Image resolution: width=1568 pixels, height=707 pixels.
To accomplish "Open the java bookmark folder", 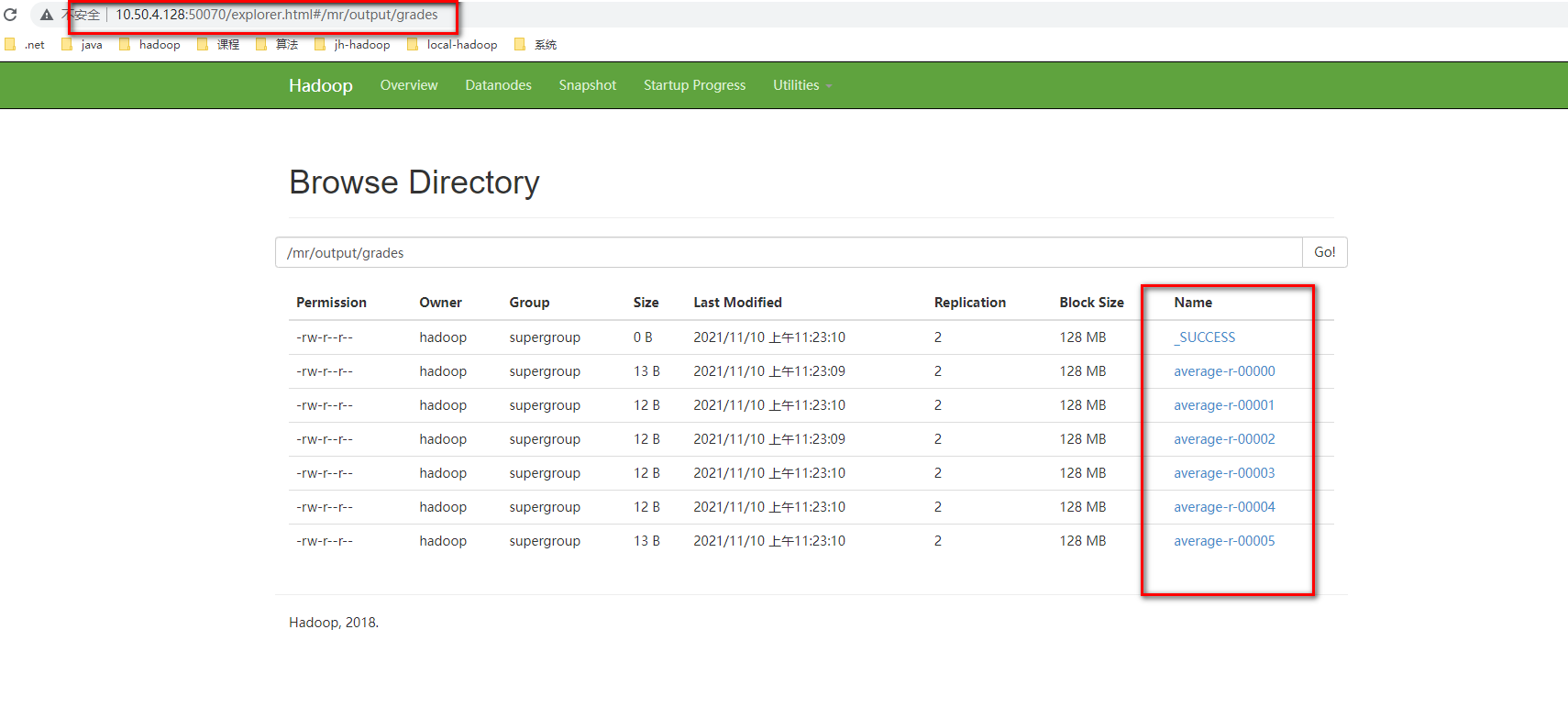I will pyautogui.click(x=83, y=44).
